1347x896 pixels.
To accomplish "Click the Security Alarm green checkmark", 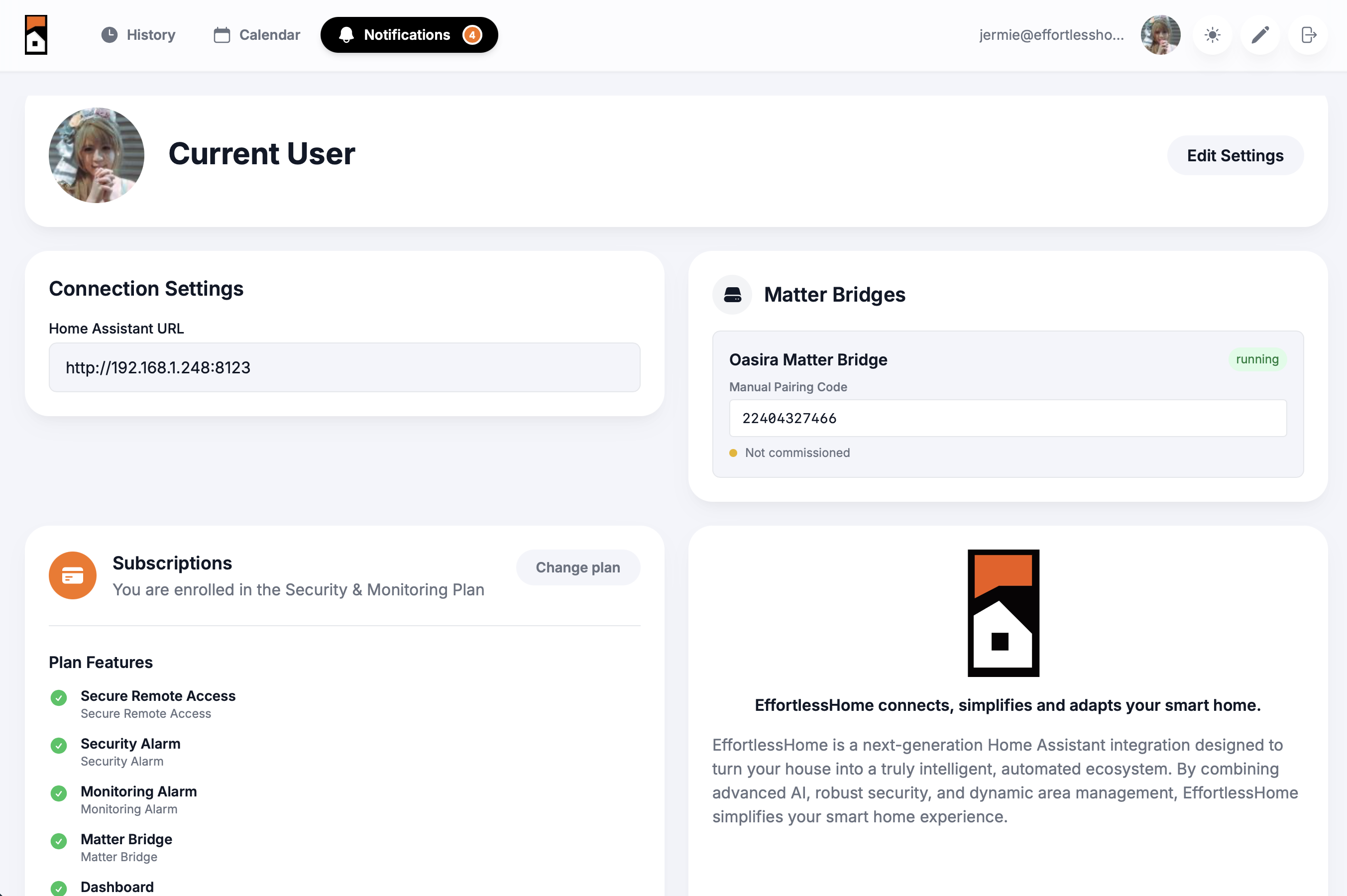I will point(59,746).
